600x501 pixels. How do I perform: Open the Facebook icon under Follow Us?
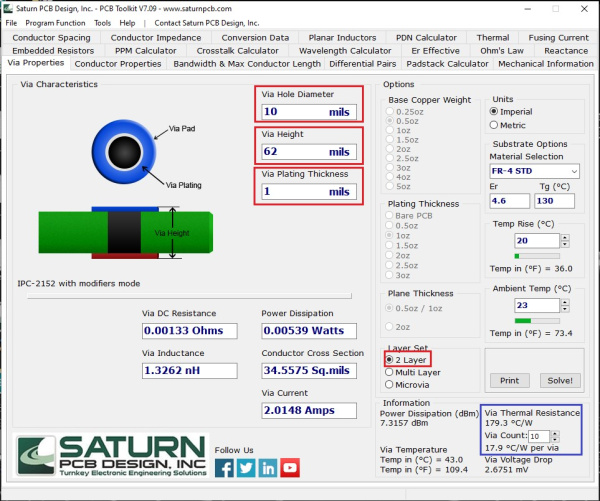pos(224,468)
